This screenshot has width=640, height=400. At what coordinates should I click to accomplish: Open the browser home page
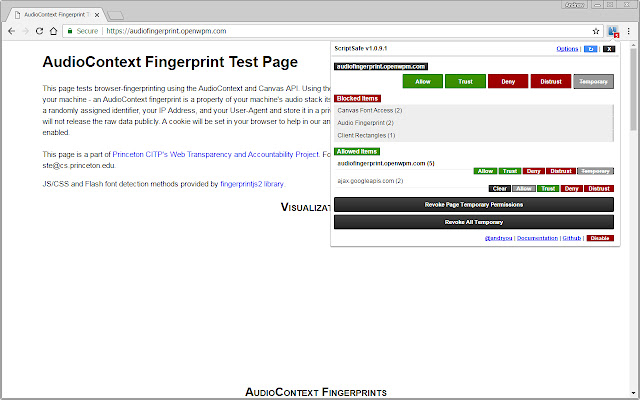click(53, 31)
